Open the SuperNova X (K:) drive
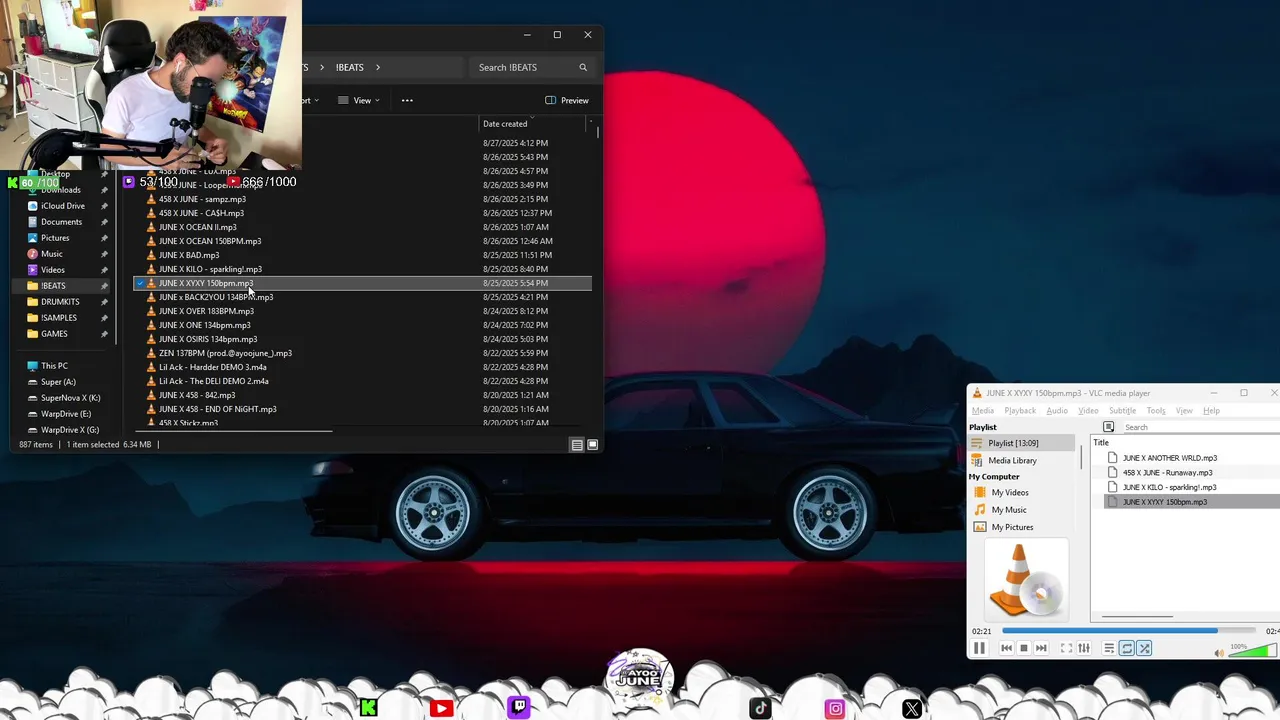Screen dimensions: 1280x720 coord(70,398)
